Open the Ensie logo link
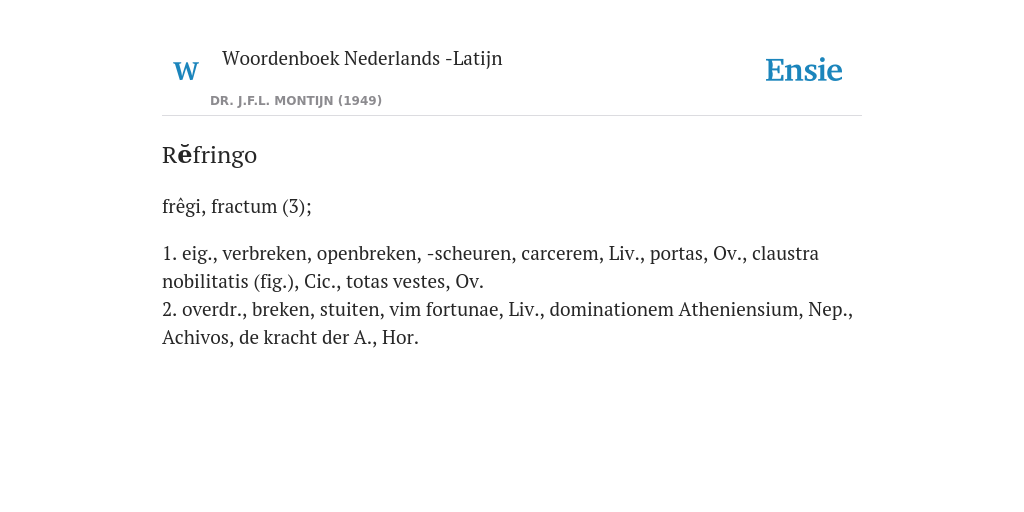The width and height of the screenshot is (1024, 512). [803, 70]
